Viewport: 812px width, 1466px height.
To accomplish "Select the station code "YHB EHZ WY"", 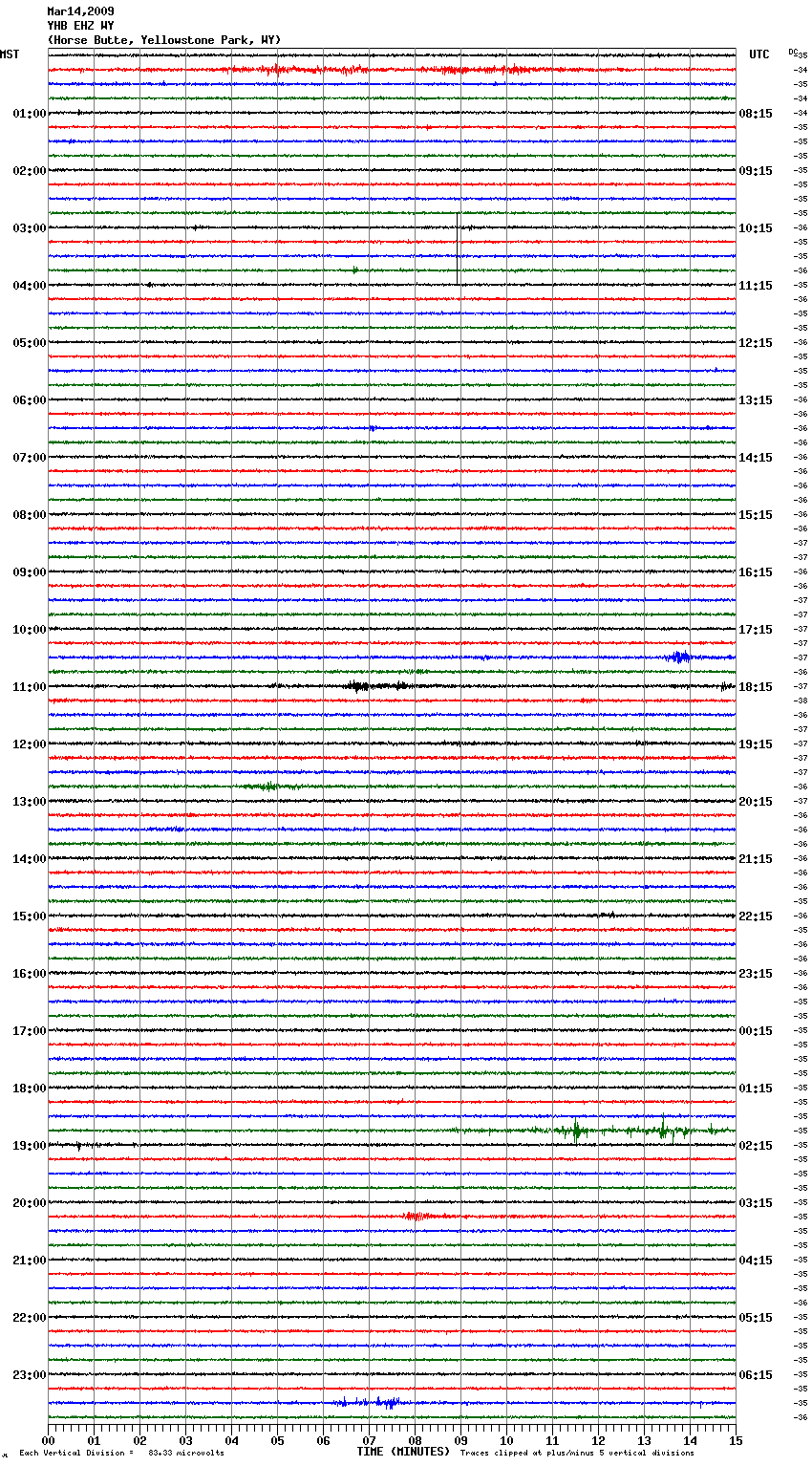I will tap(80, 26).
